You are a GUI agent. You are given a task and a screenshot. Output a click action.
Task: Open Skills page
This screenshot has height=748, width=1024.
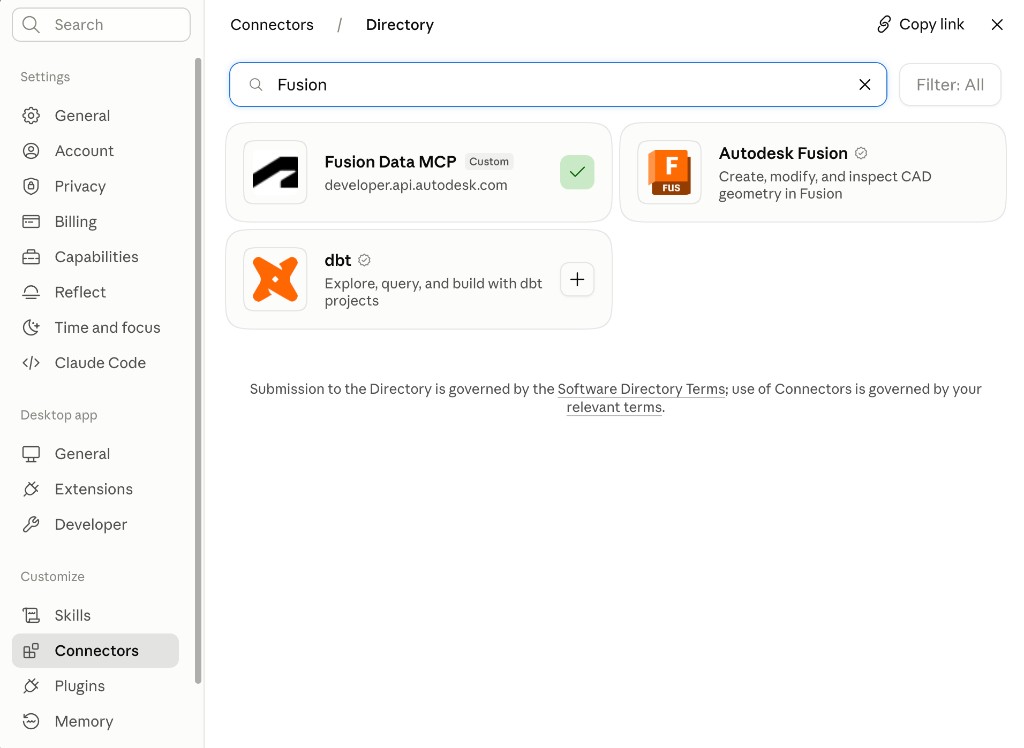[95, 615]
